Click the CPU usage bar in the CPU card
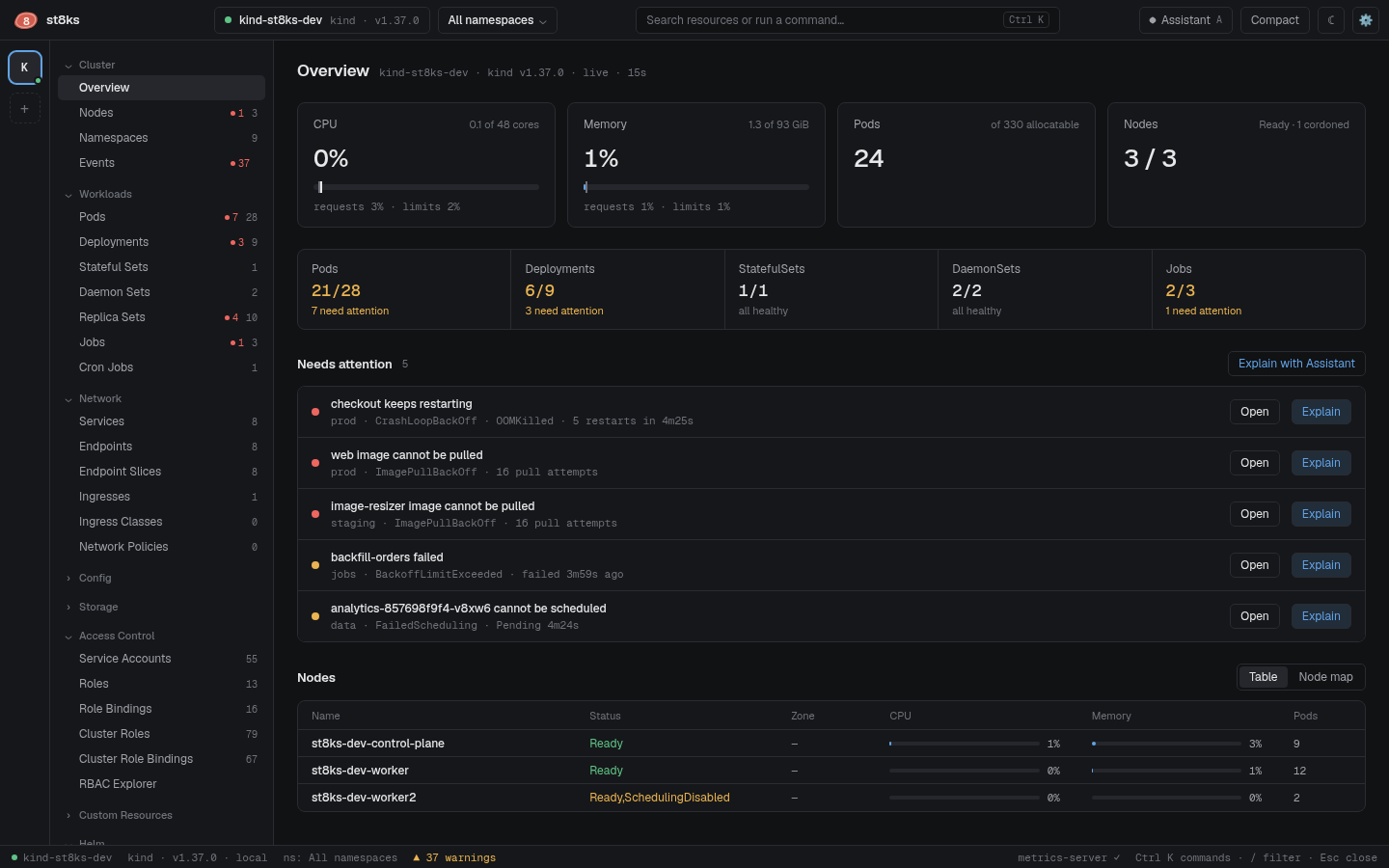 point(426,187)
